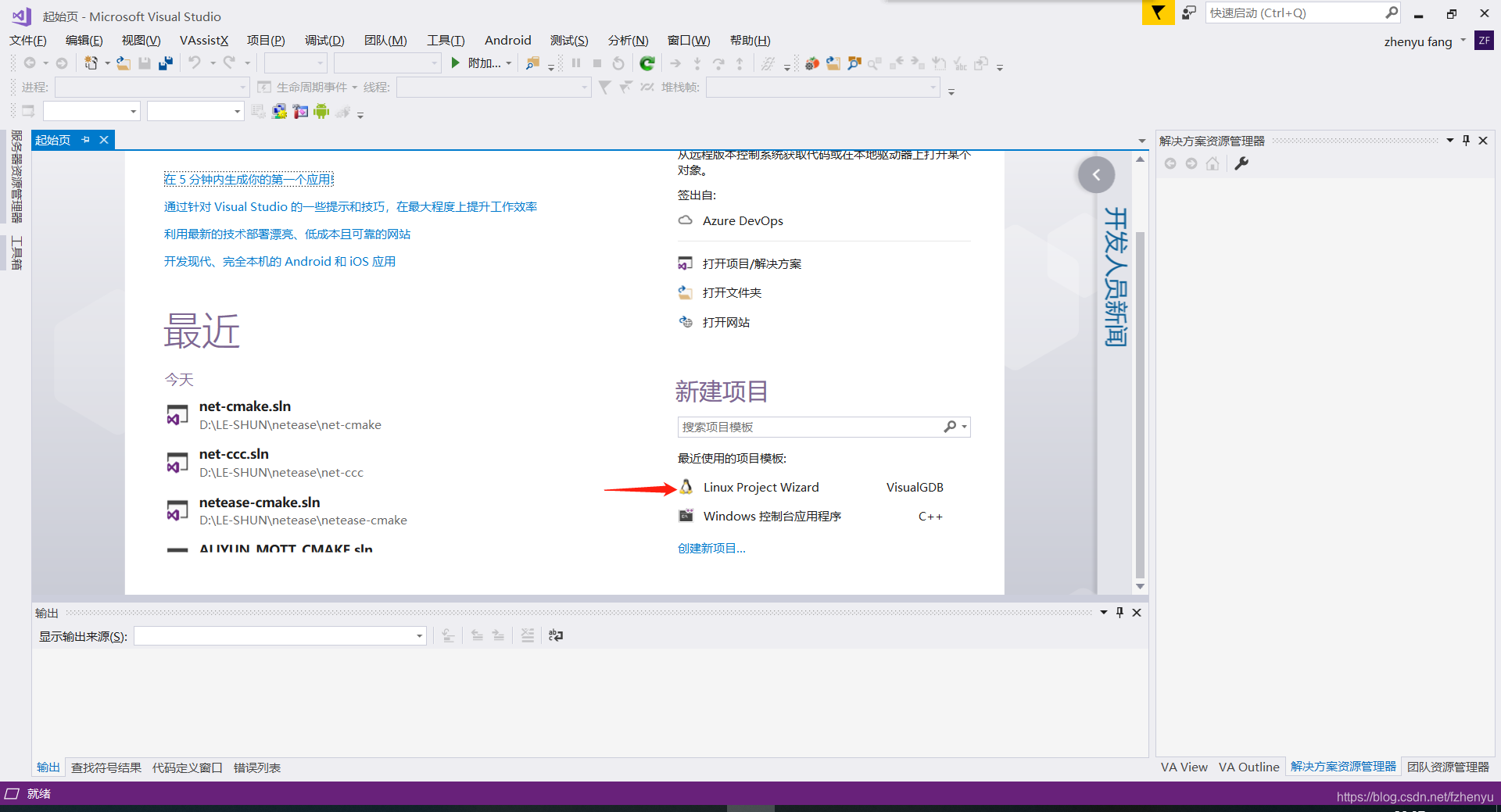Screen dimensions: 1501x812
Task: Switch to the 查找符号结果 tab
Action: click(106, 767)
